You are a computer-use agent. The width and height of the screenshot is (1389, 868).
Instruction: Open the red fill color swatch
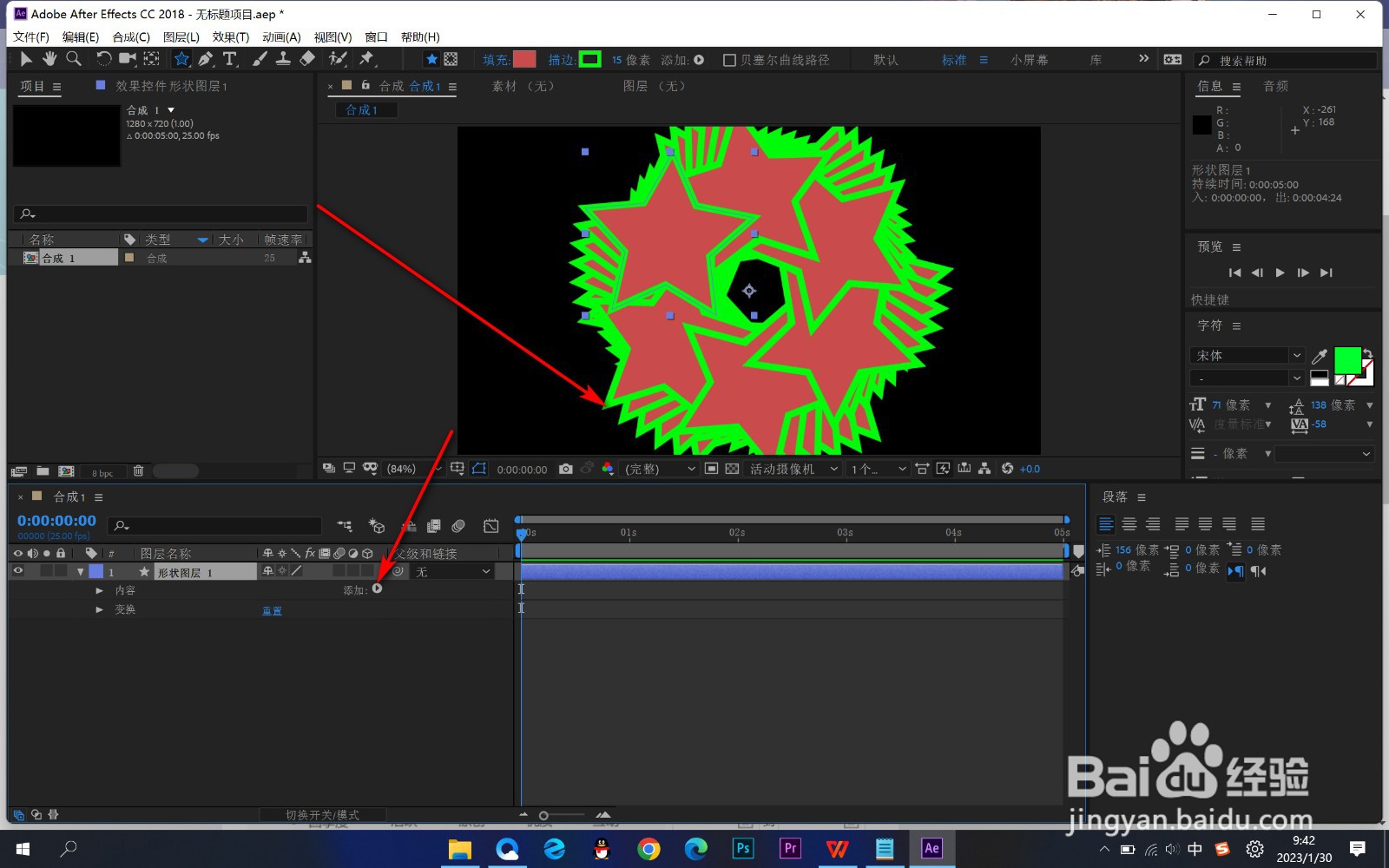[524, 59]
